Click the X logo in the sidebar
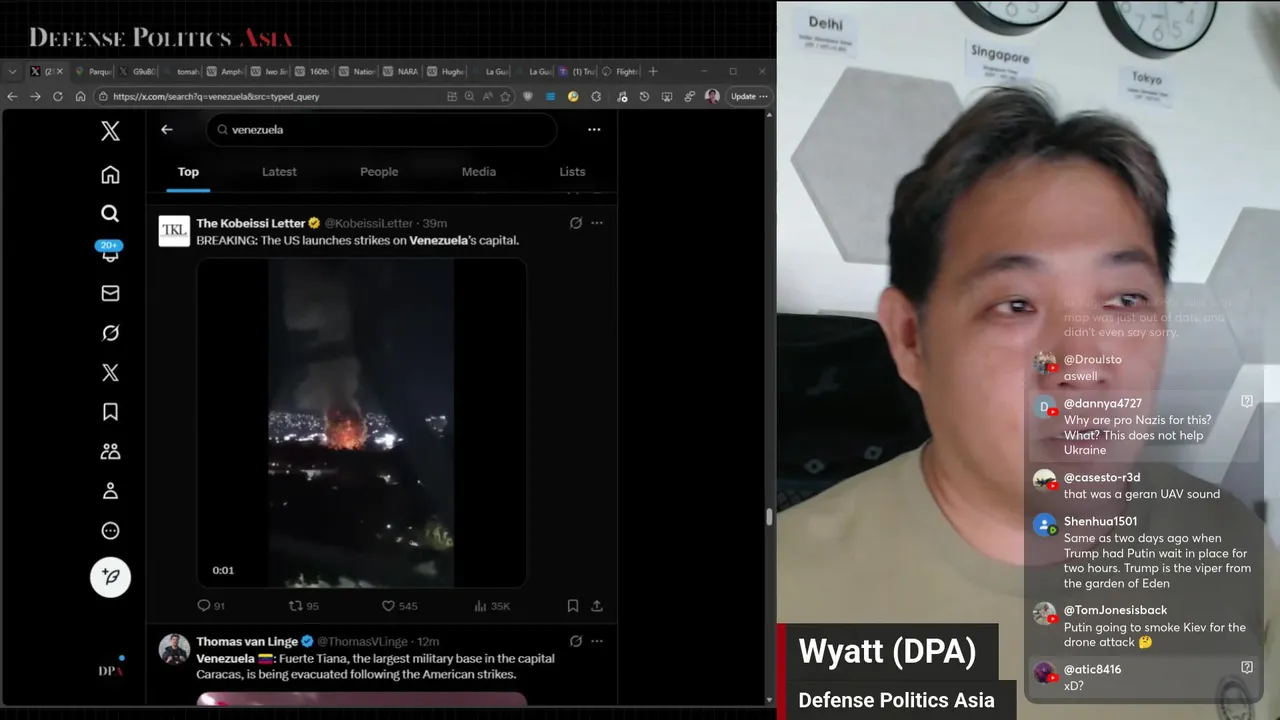The height and width of the screenshot is (720, 1280). click(x=110, y=131)
